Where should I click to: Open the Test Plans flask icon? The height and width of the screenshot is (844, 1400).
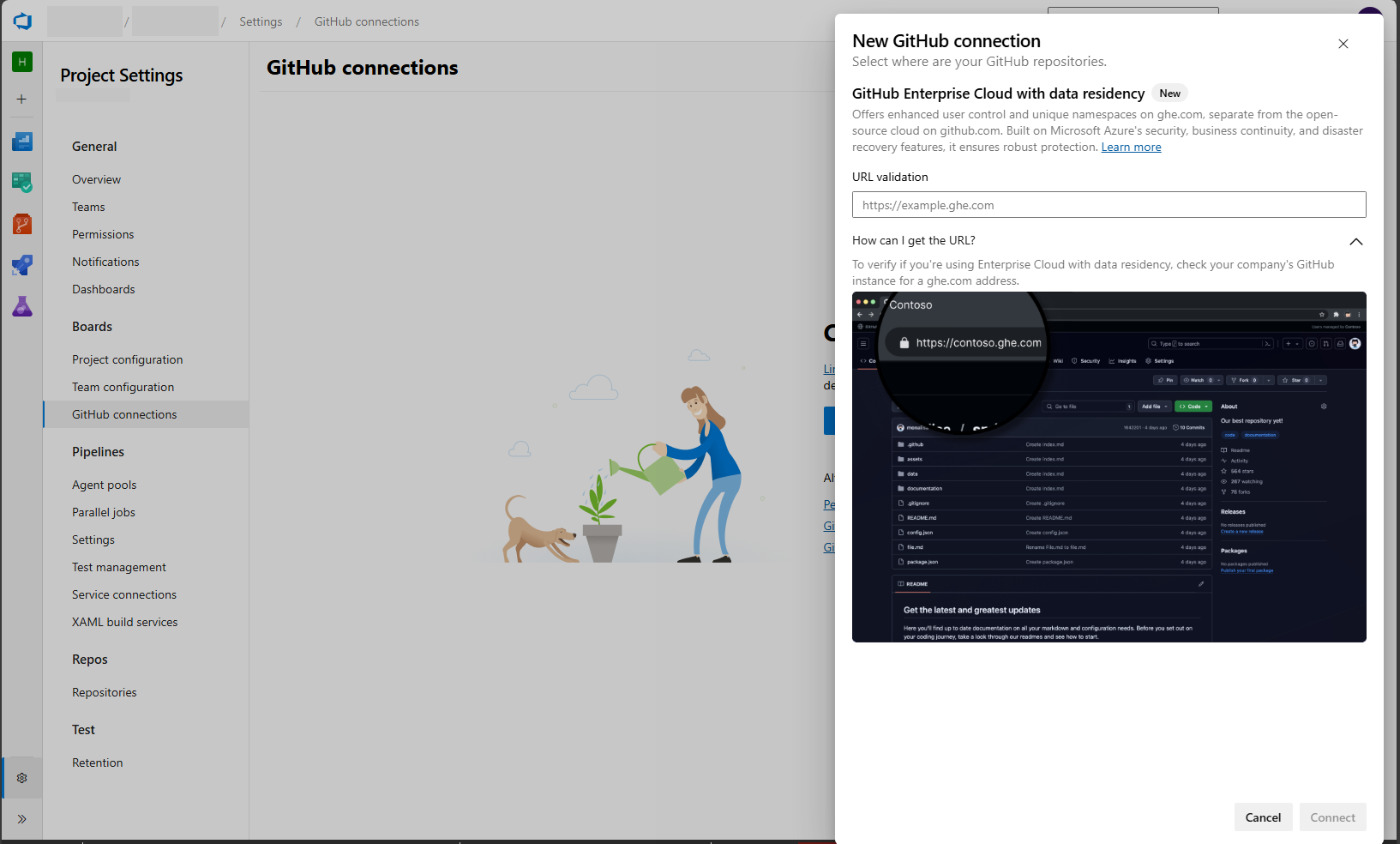click(22, 306)
